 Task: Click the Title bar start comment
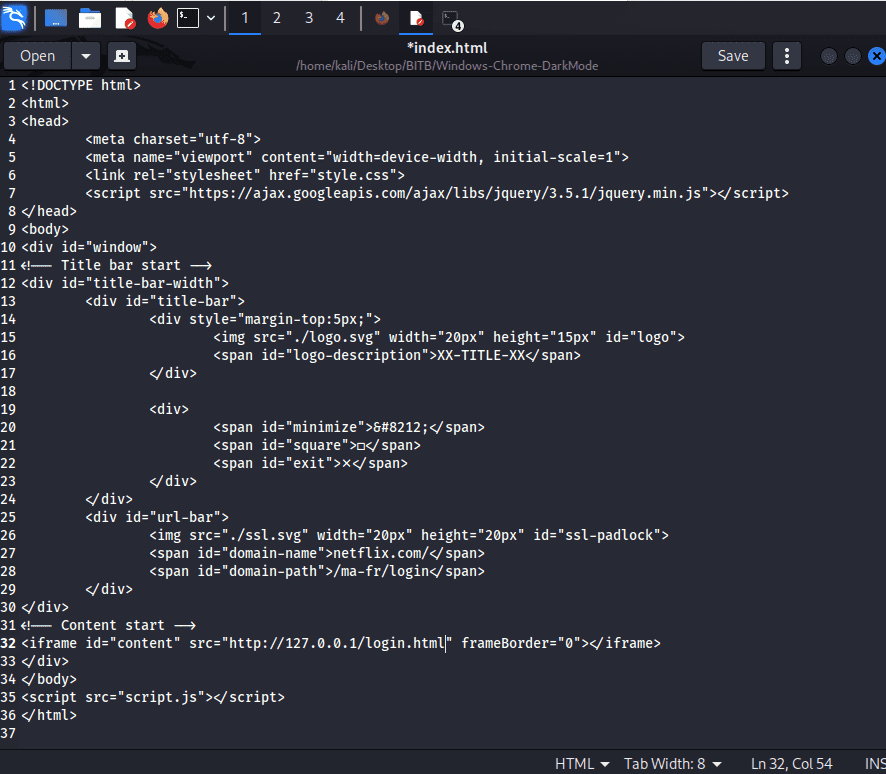click(116, 265)
